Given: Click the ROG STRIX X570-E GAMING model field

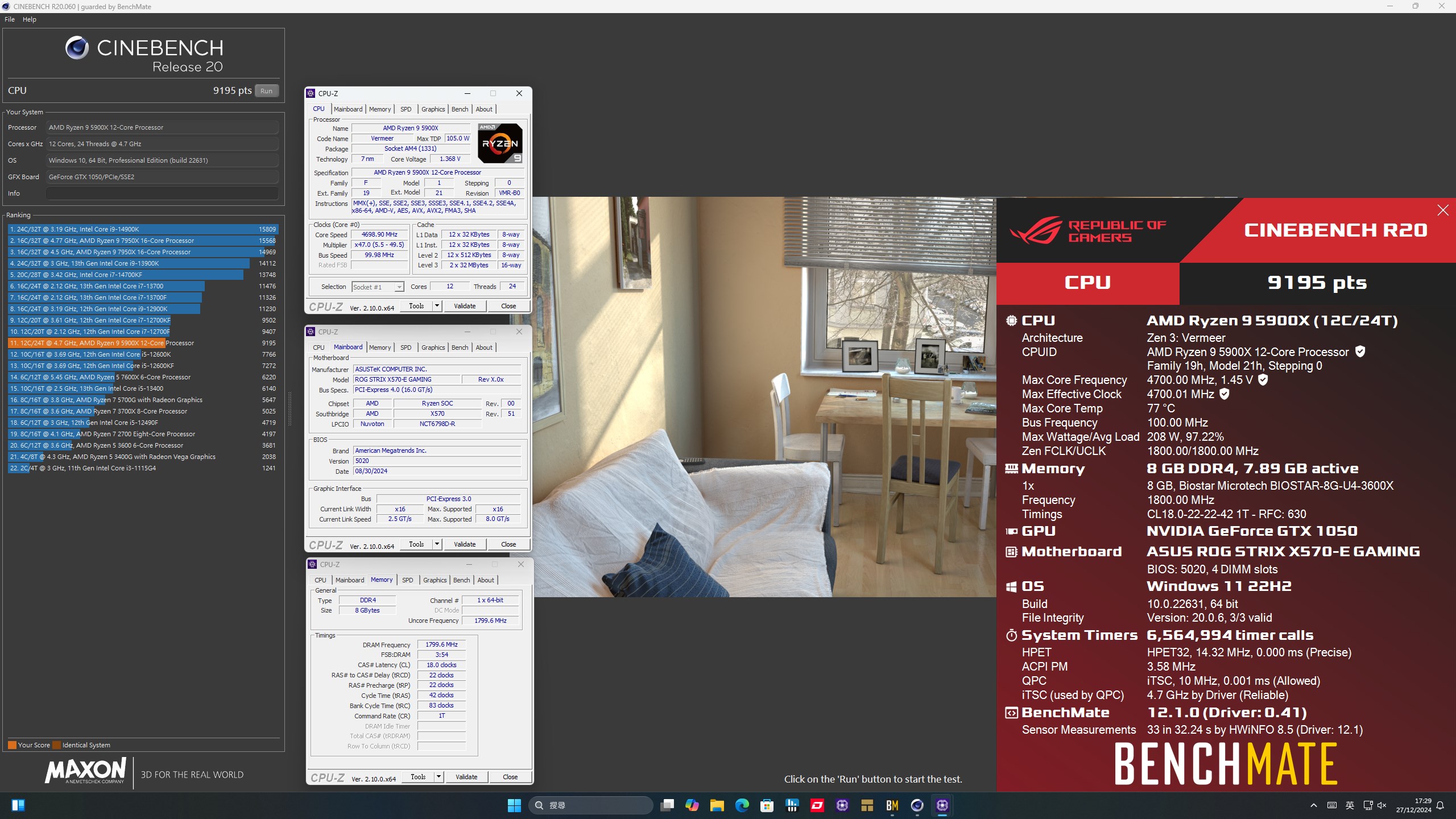Looking at the screenshot, I should pos(406,379).
